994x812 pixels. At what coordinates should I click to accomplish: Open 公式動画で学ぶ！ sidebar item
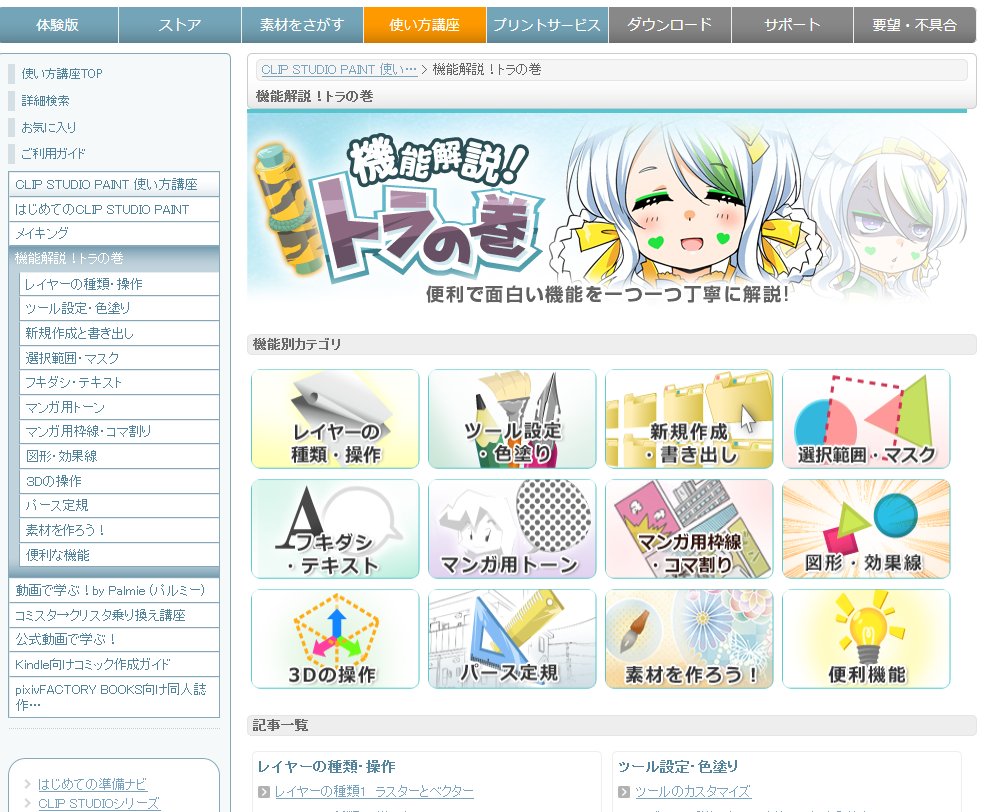(114, 640)
